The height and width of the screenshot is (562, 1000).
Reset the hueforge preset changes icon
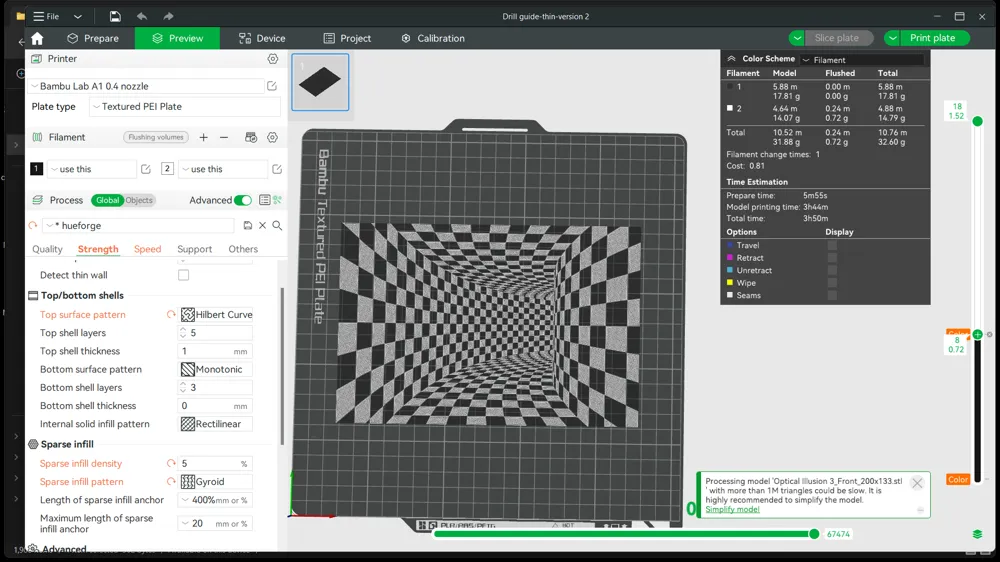tap(33, 225)
